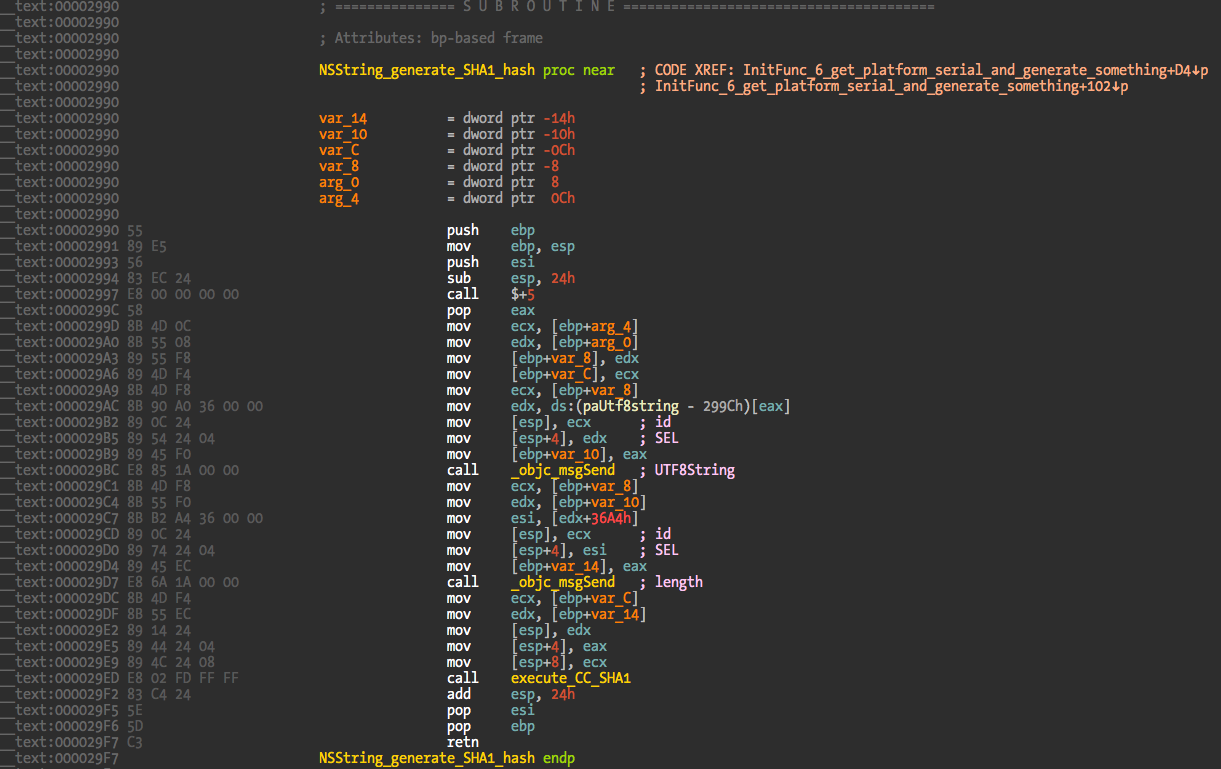Click the 24h operand in 'sub esp'
The image size is (1221, 769).
563,278
